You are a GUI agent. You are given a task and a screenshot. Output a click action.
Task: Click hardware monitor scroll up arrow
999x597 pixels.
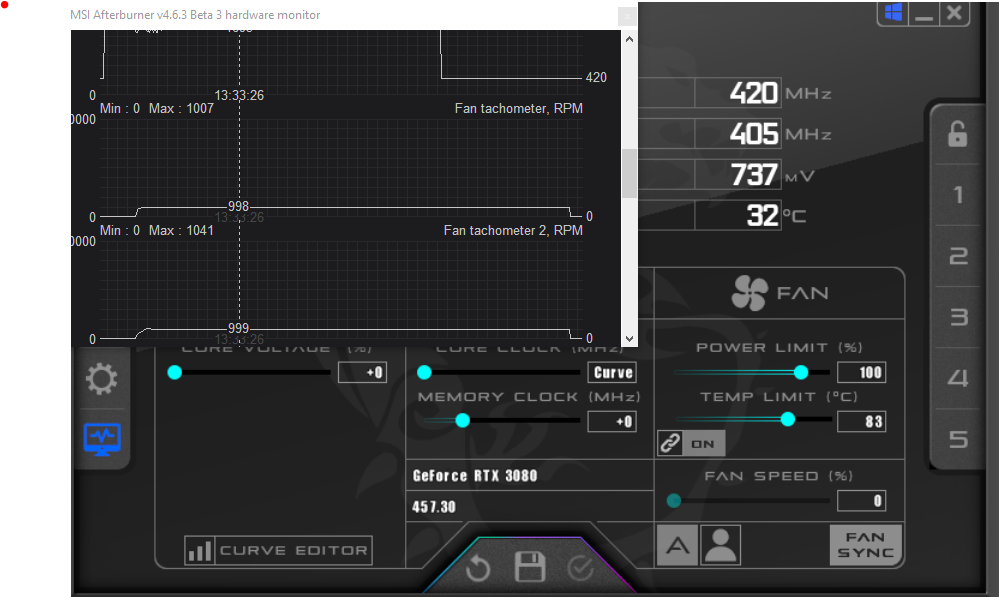[x=629, y=39]
